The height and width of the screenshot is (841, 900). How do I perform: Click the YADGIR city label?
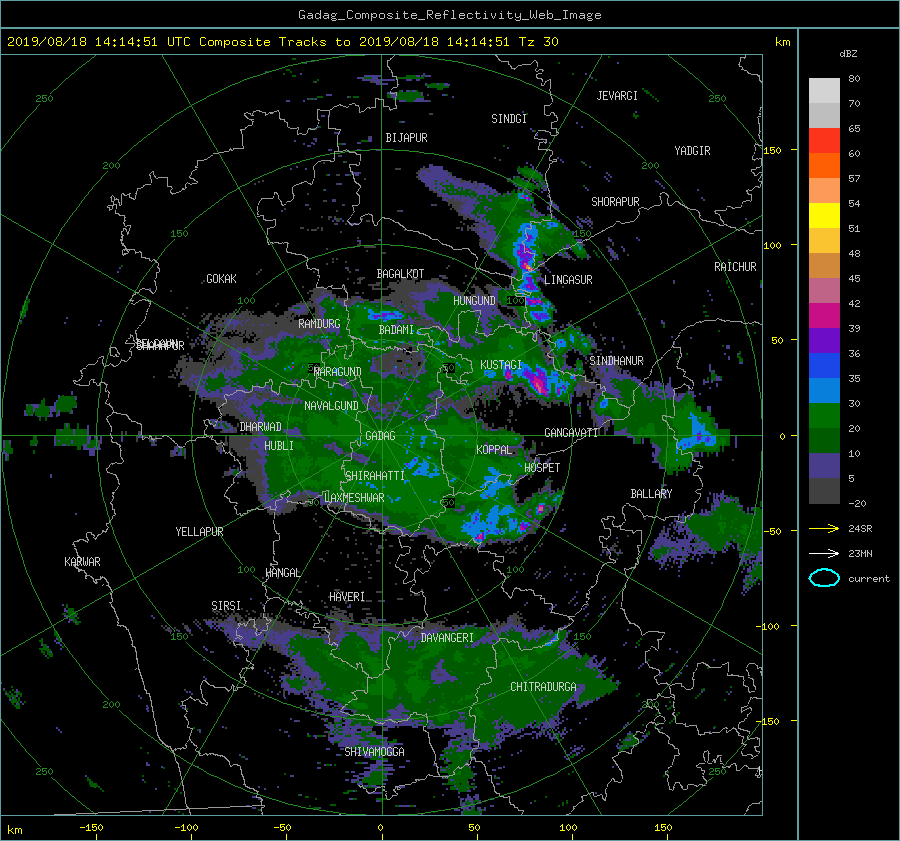pos(692,151)
